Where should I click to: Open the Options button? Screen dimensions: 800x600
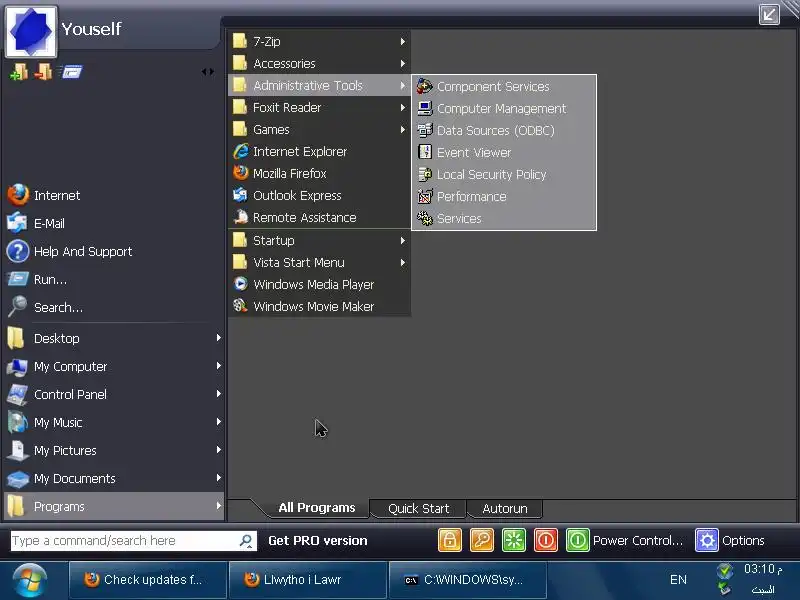coord(730,540)
